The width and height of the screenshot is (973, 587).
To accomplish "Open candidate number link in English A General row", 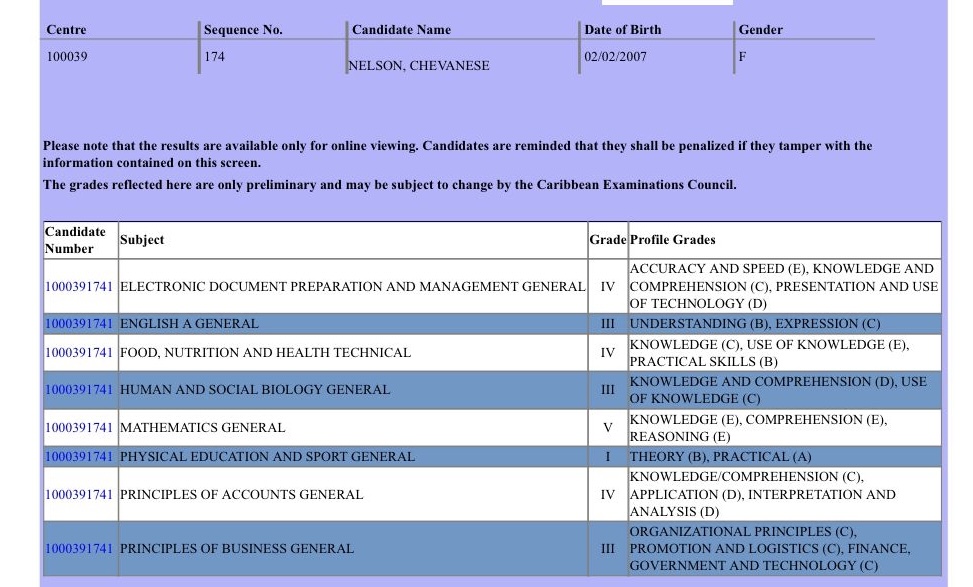I will (x=79, y=324).
